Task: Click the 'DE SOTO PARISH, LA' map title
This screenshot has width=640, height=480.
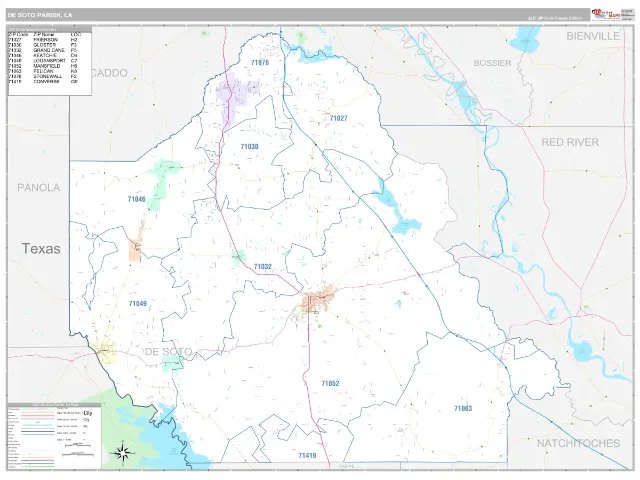Action: [40, 15]
